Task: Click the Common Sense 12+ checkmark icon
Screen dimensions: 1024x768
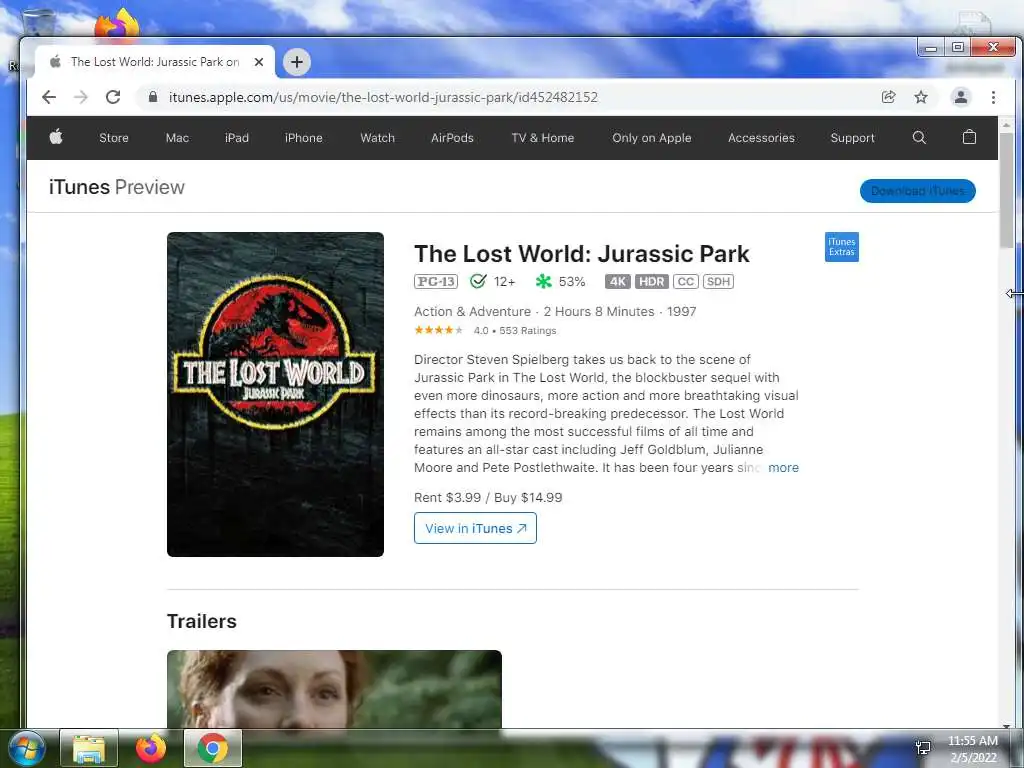Action: coord(478,281)
